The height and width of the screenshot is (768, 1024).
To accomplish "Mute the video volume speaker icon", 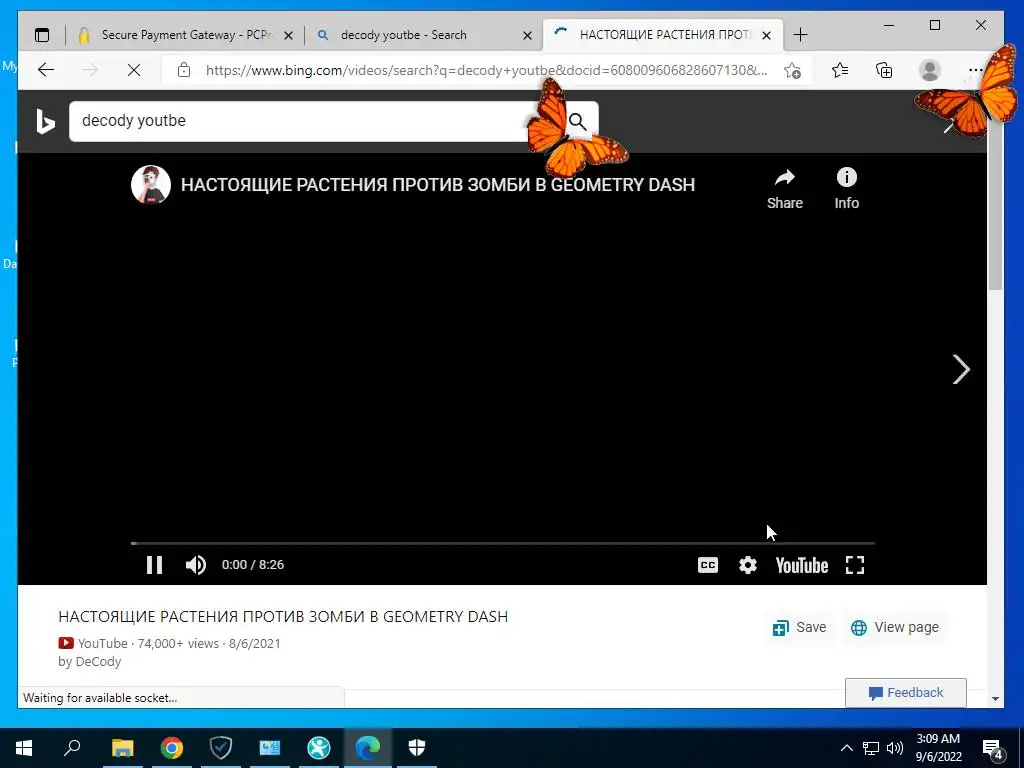I will click(x=196, y=565).
